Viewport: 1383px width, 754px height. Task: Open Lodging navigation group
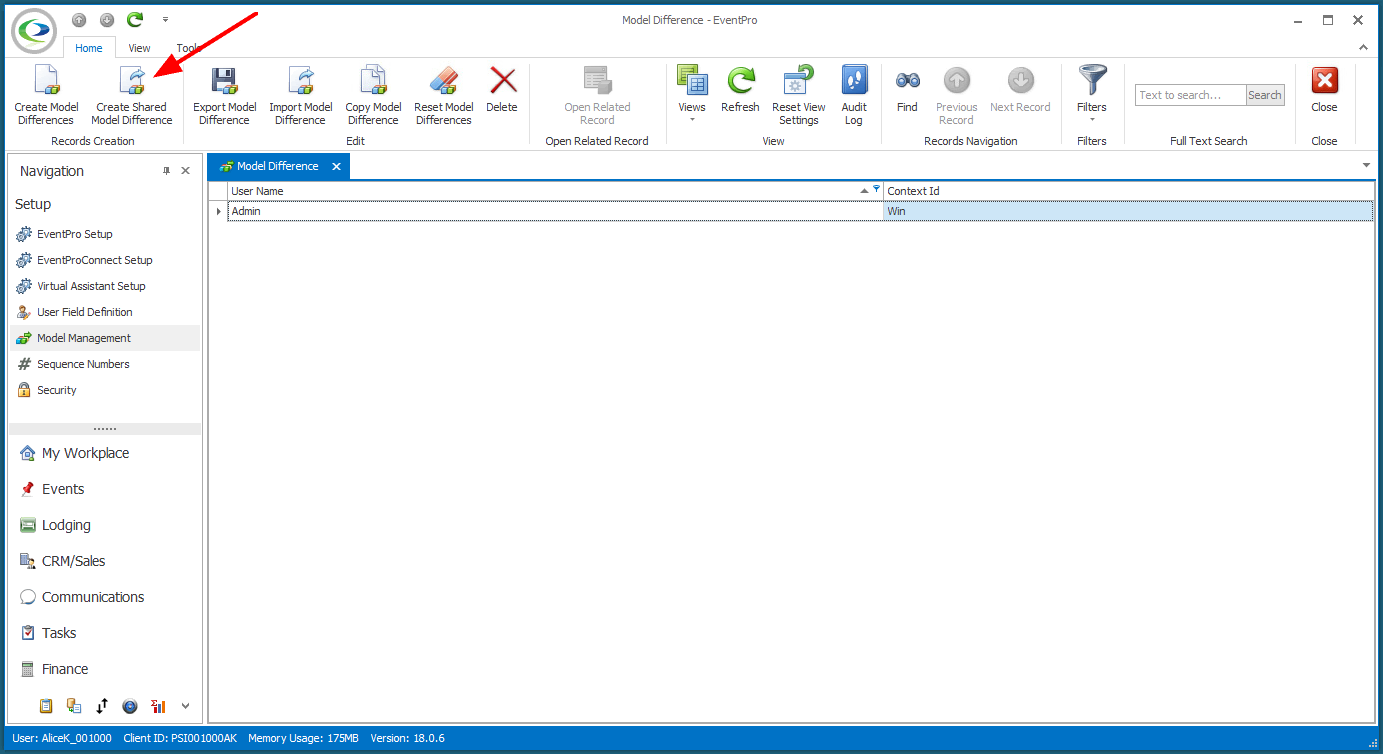(x=66, y=525)
